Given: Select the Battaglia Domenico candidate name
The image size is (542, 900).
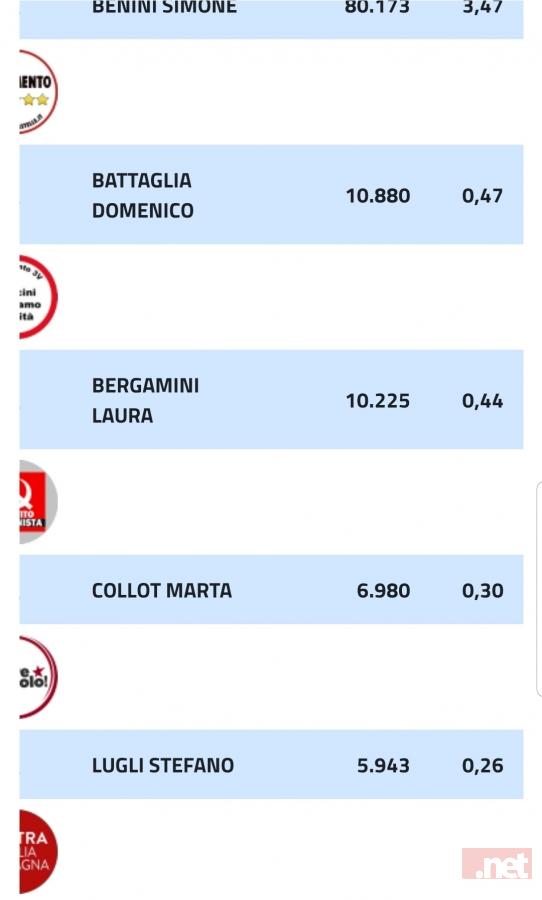Looking at the screenshot, I should (142, 195).
